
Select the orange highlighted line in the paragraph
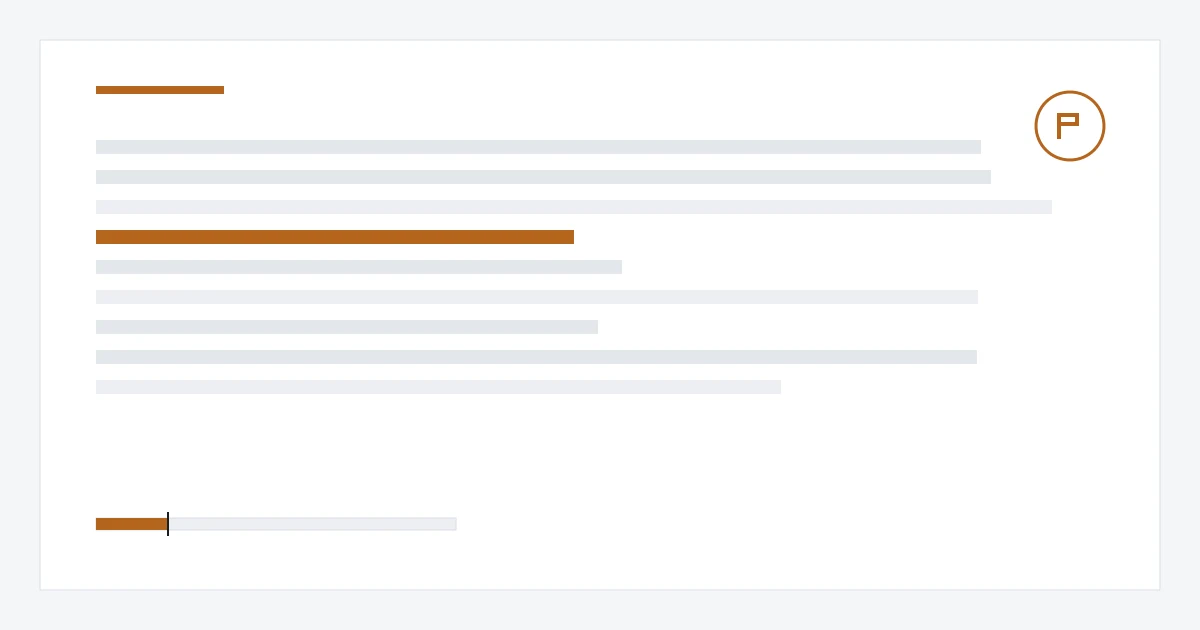click(x=335, y=237)
